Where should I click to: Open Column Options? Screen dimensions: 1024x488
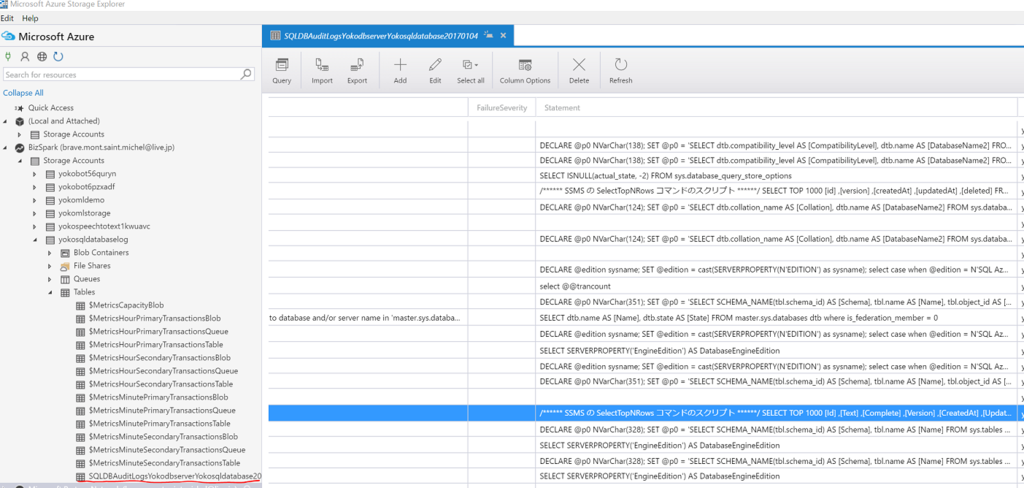(525, 71)
